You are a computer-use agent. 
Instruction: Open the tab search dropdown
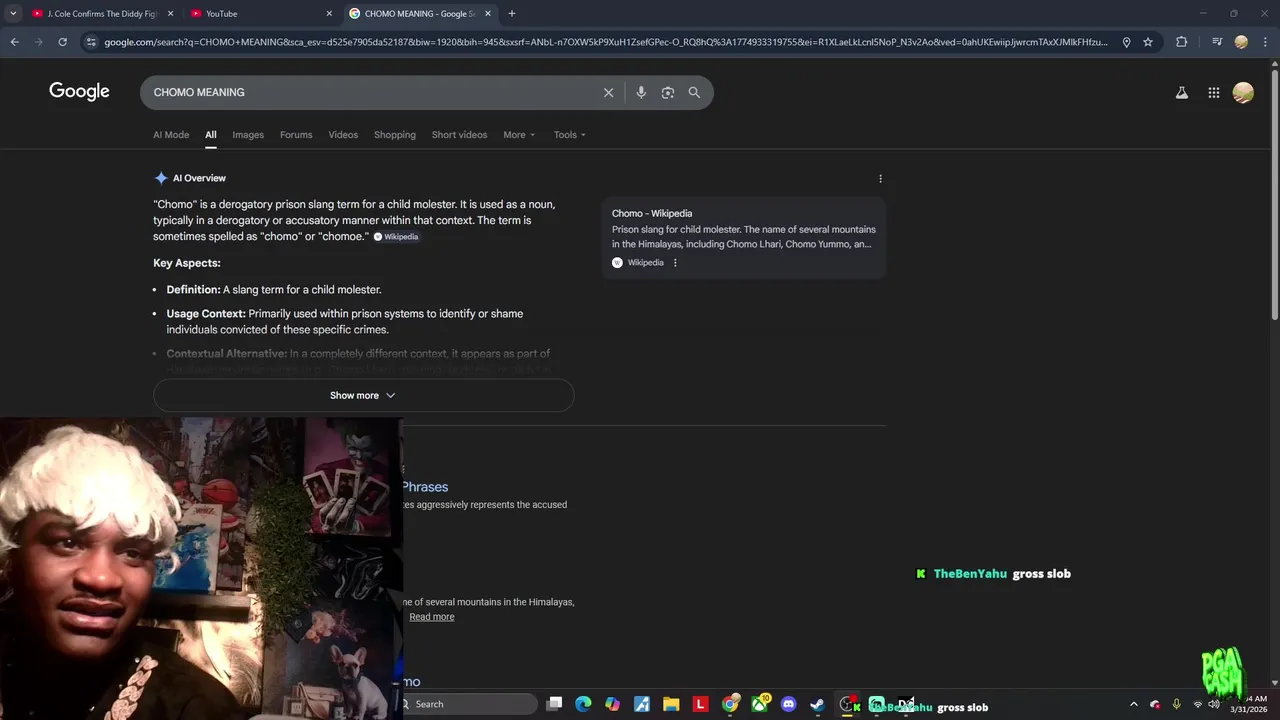click(13, 14)
